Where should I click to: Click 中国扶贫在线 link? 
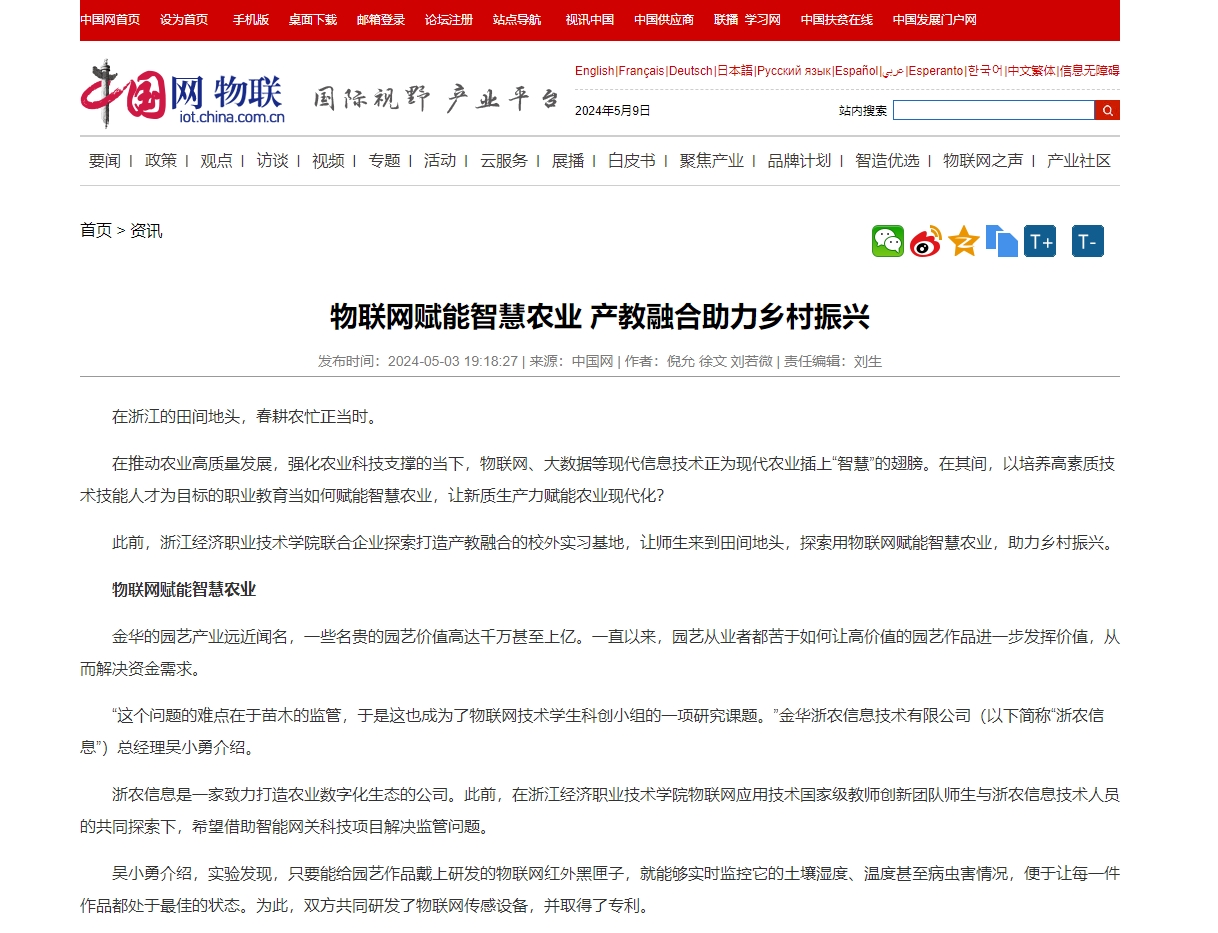[837, 20]
